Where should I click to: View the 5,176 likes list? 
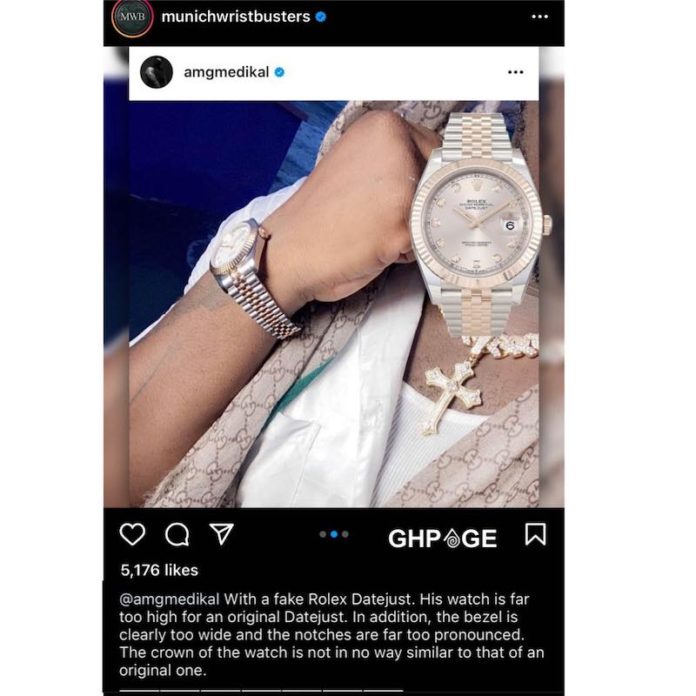[x=159, y=570]
